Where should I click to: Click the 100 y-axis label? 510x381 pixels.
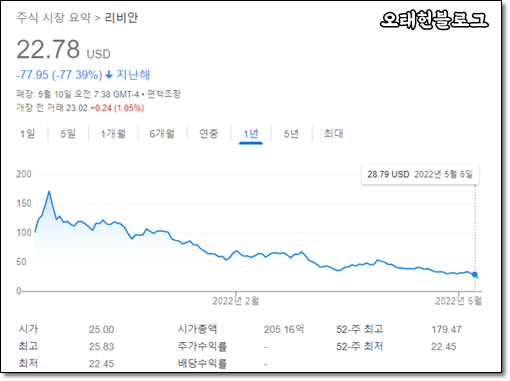(x=24, y=233)
